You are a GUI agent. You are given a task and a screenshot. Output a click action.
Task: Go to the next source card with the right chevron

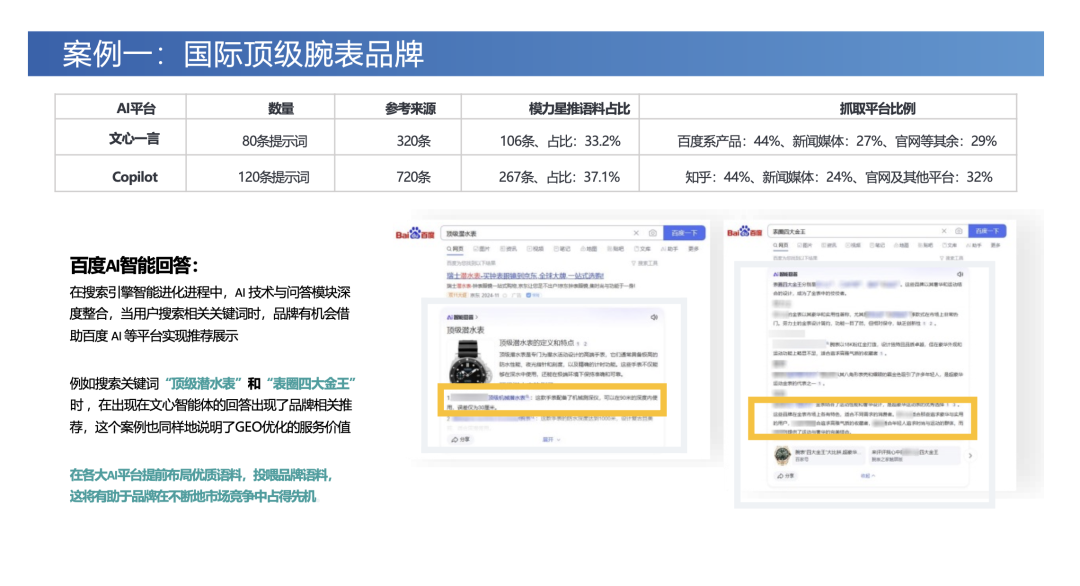(970, 455)
